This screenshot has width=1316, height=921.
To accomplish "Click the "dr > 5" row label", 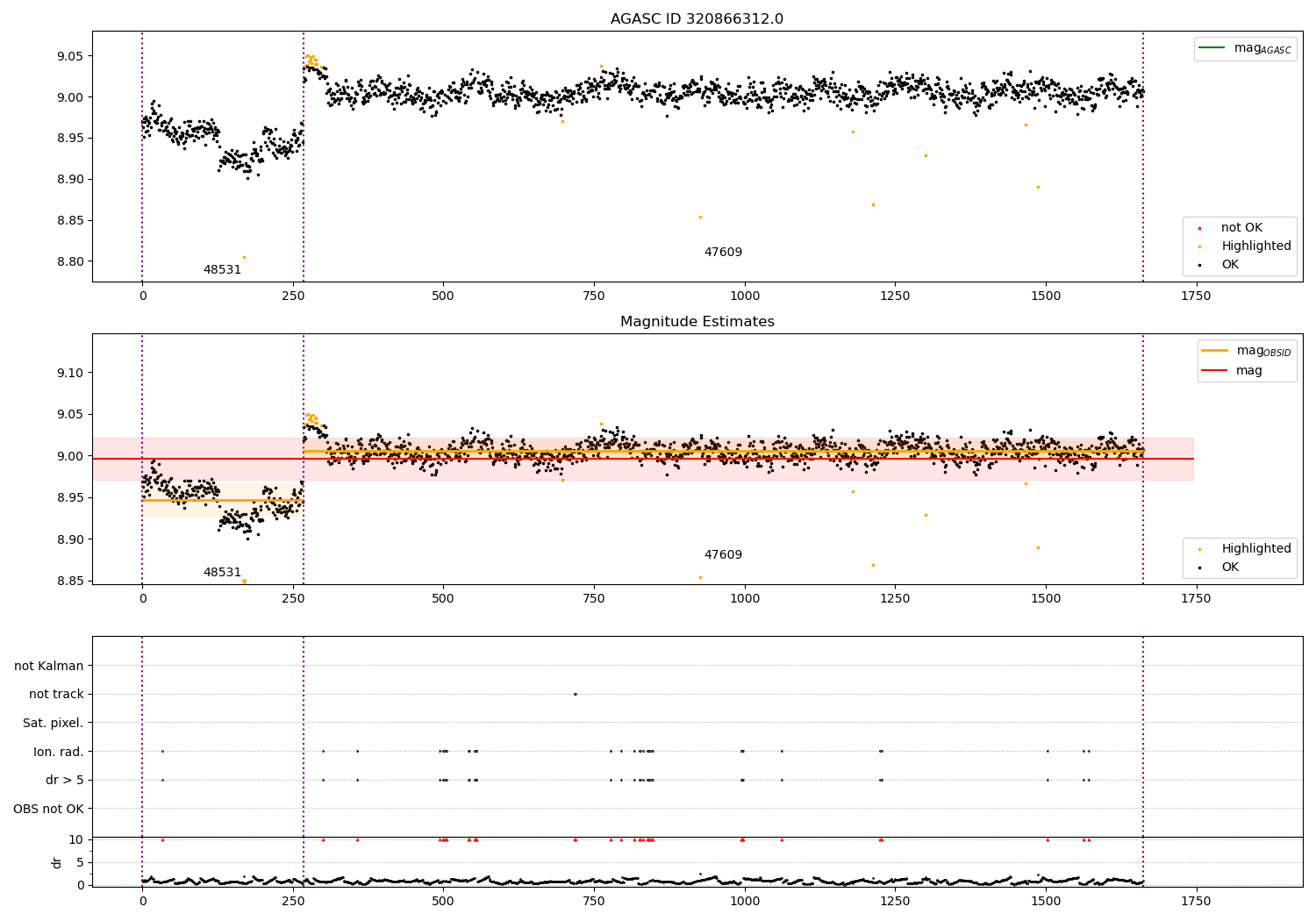I will [65, 781].
